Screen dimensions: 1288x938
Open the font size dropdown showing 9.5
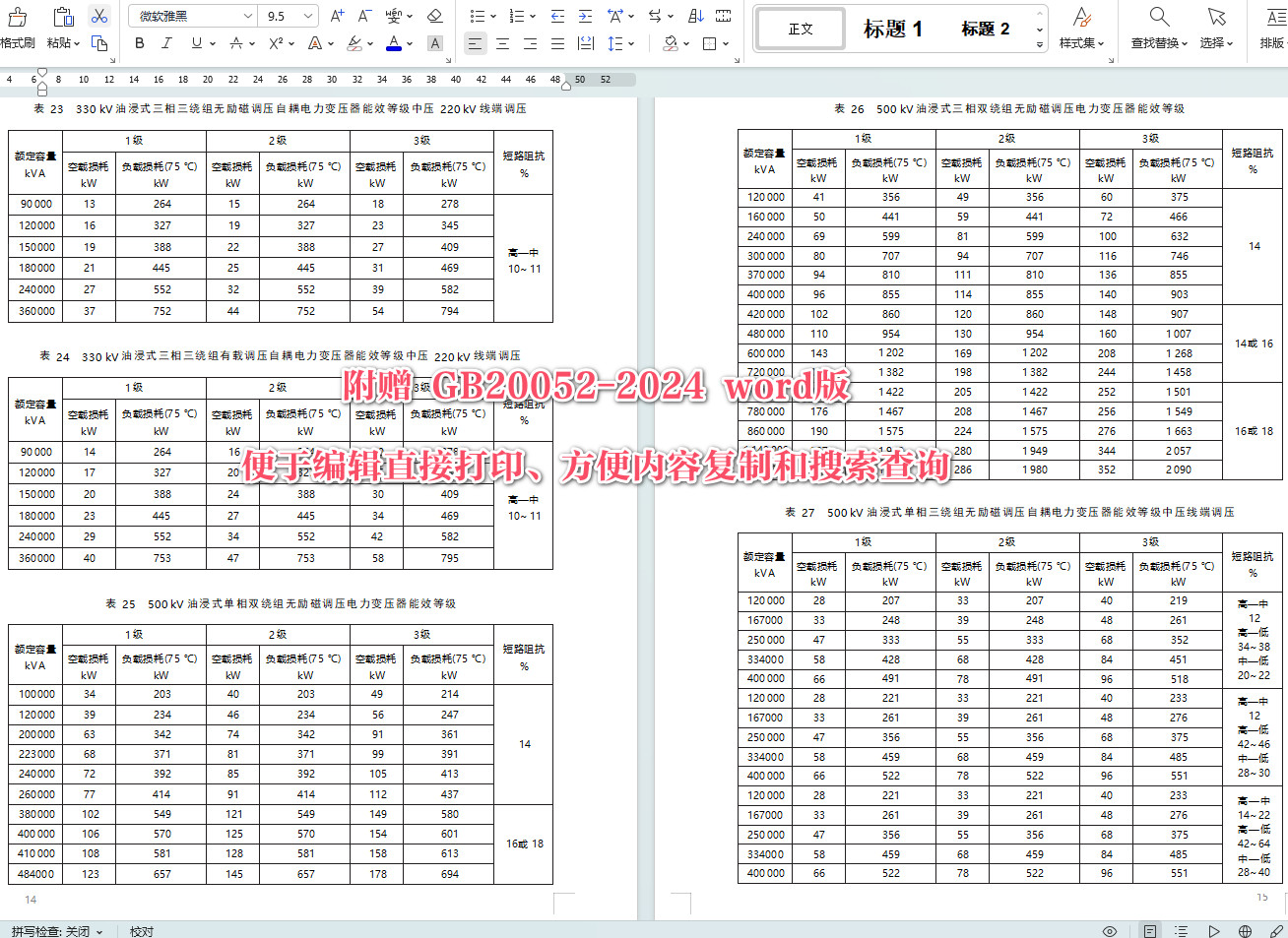286,16
